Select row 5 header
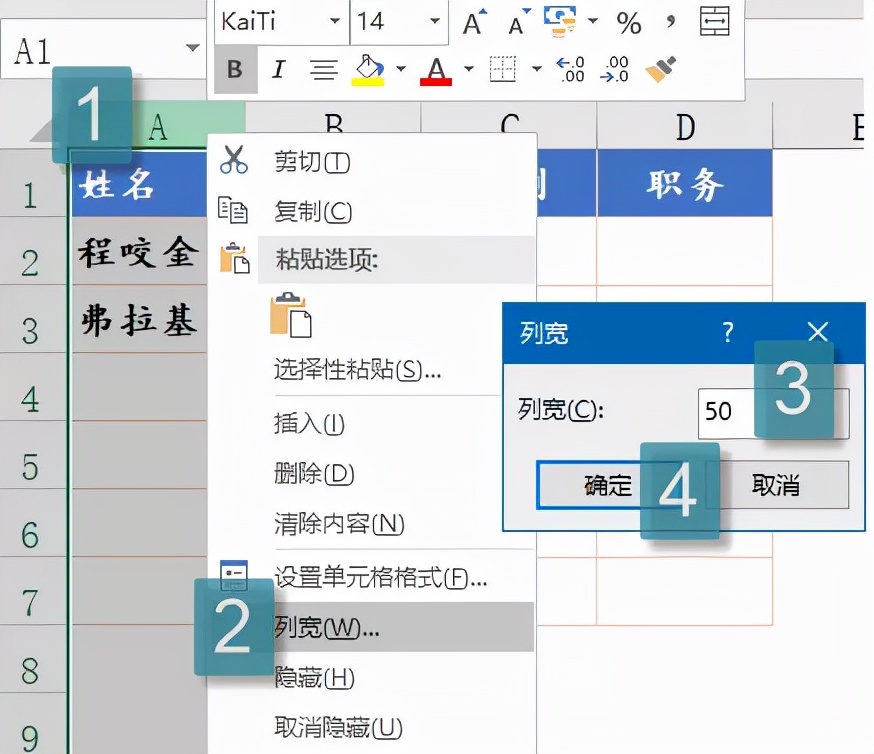 click(x=32, y=455)
